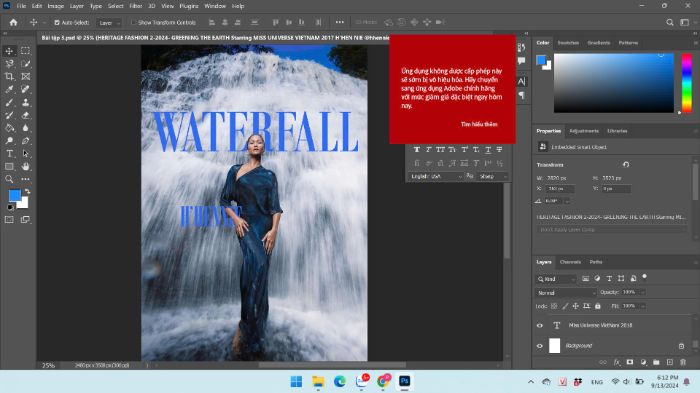Select the Brush tool
Image resolution: width=700 pixels, height=393 pixels.
click(9, 102)
